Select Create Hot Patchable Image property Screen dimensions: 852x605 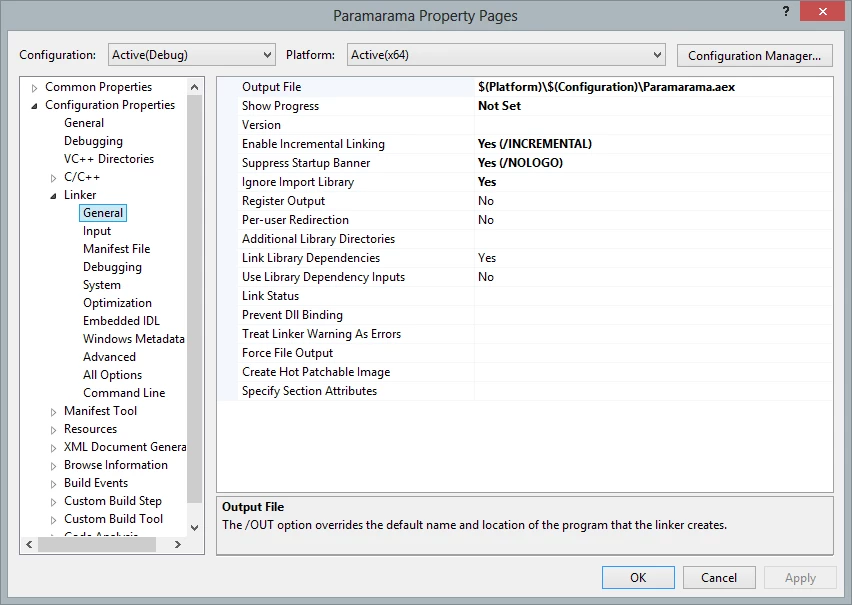(525, 372)
